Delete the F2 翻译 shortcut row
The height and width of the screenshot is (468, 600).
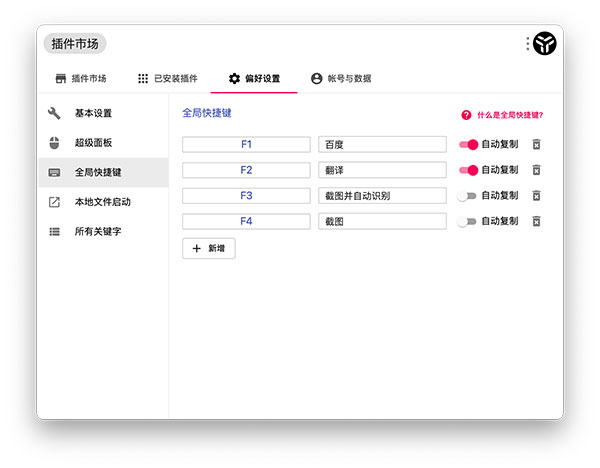coord(536,170)
